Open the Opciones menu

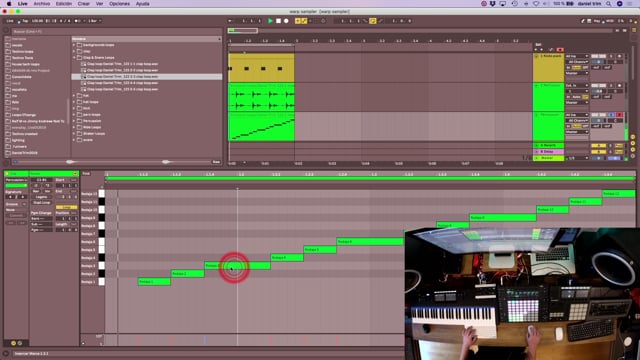tap(119, 4)
